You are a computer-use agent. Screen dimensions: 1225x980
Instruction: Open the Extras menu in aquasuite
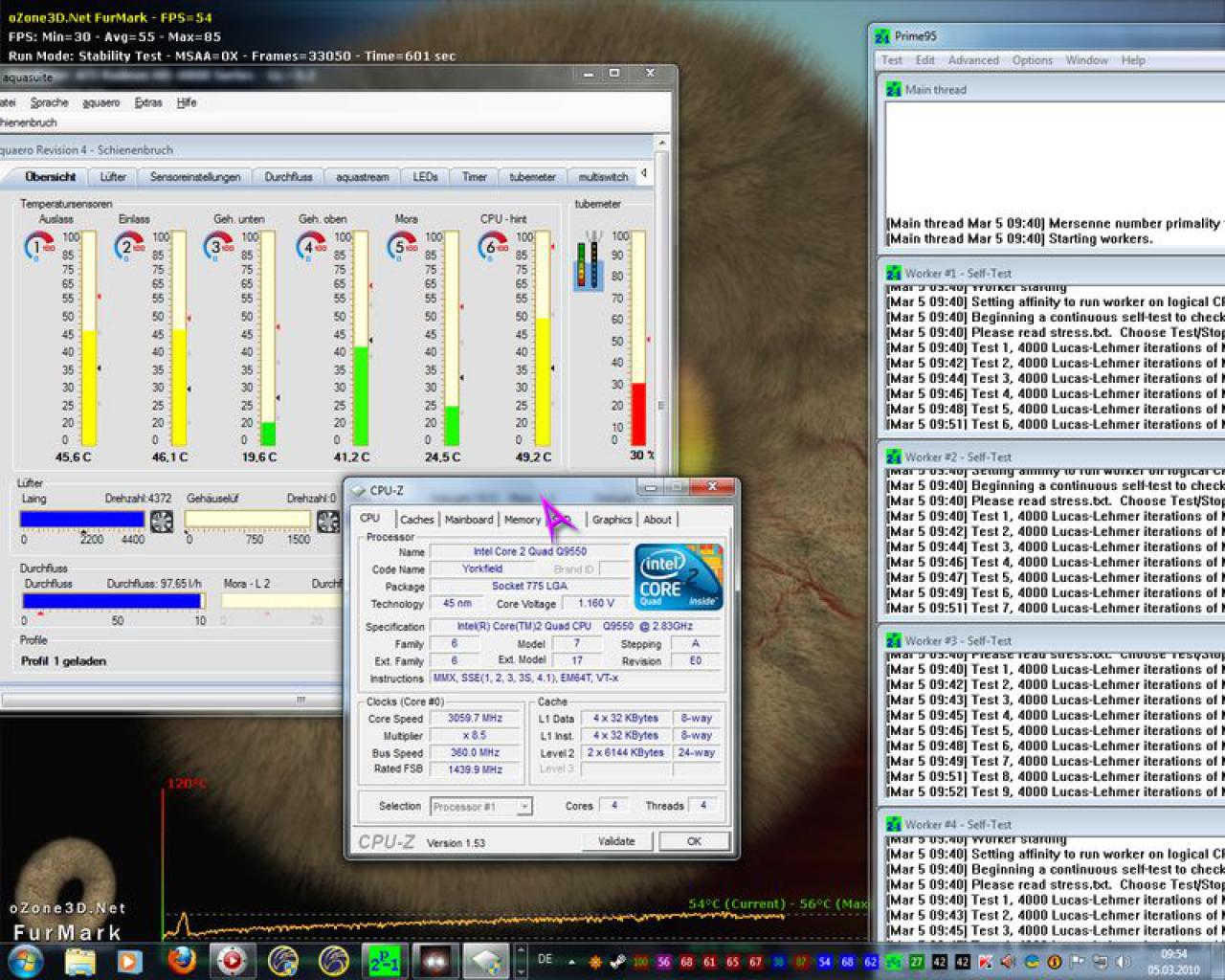(x=148, y=102)
